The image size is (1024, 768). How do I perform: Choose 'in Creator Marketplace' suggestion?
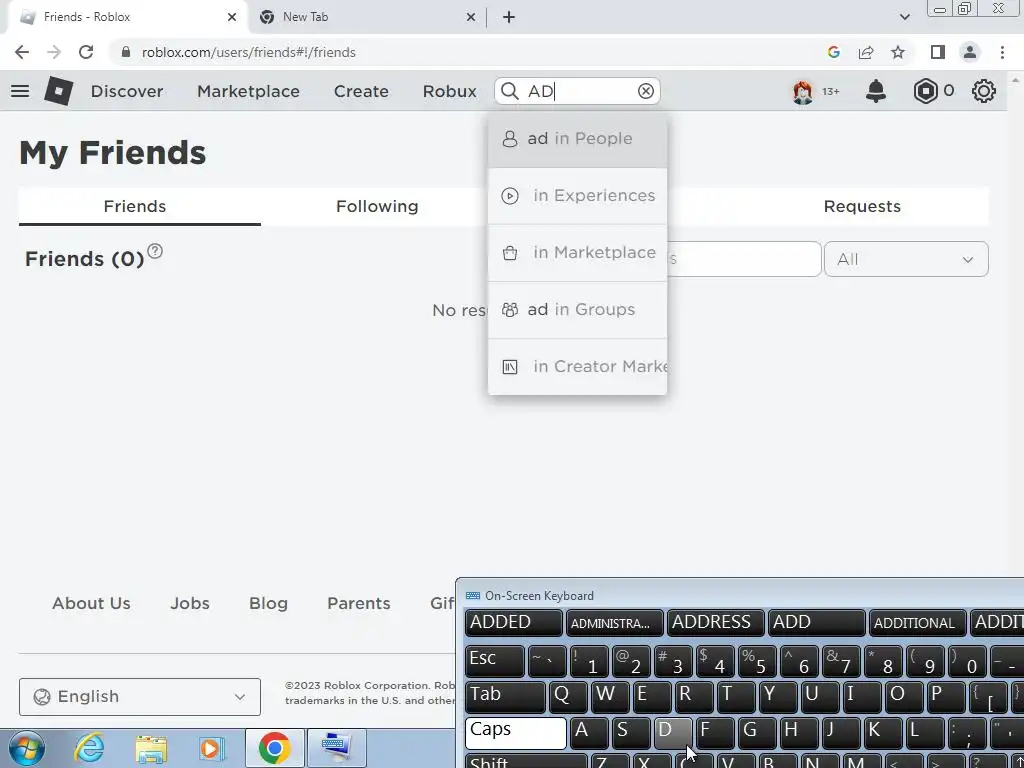click(x=577, y=366)
